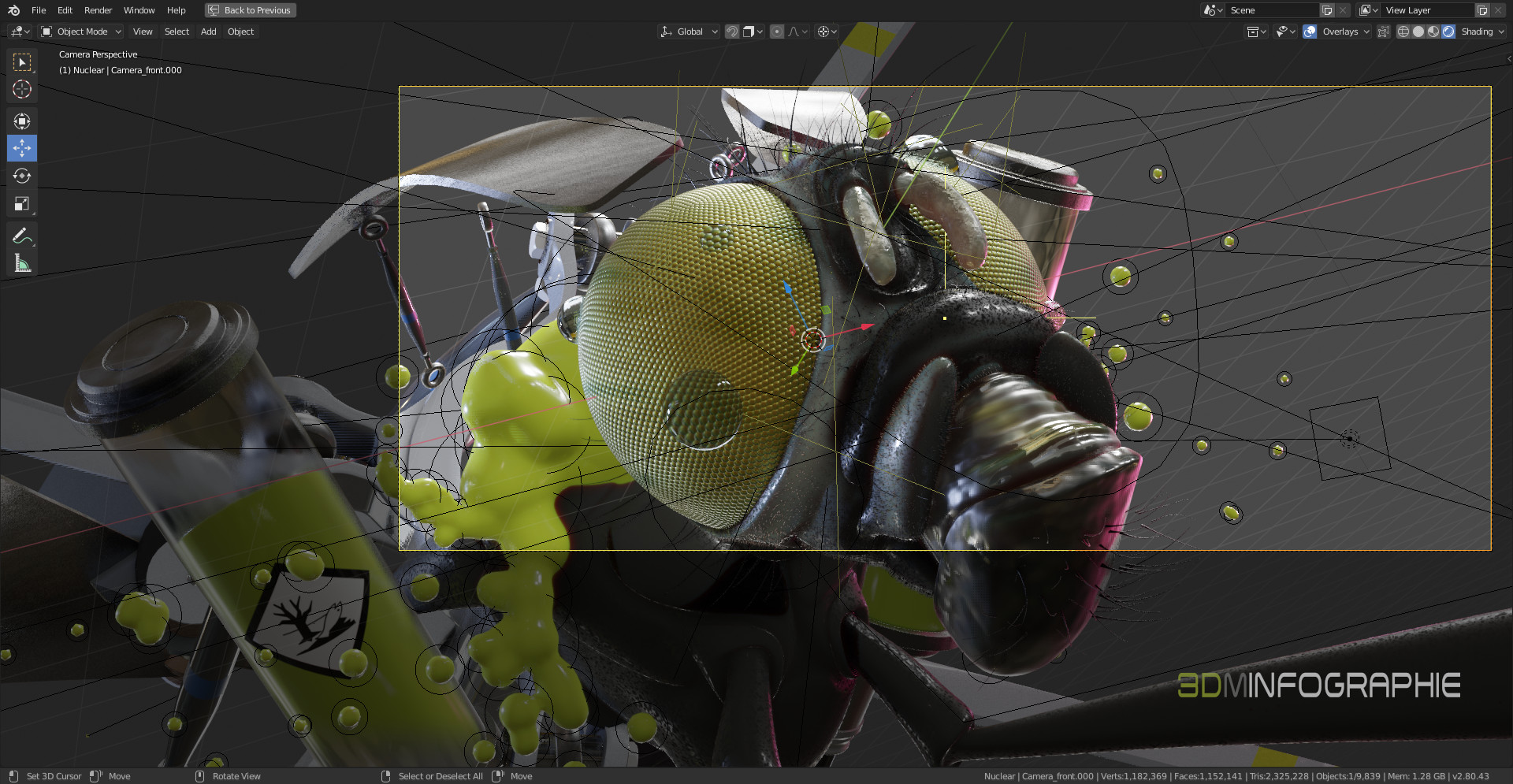Select the Transform tool
The height and width of the screenshot is (784, 1513).
click(x=22, y=121)
